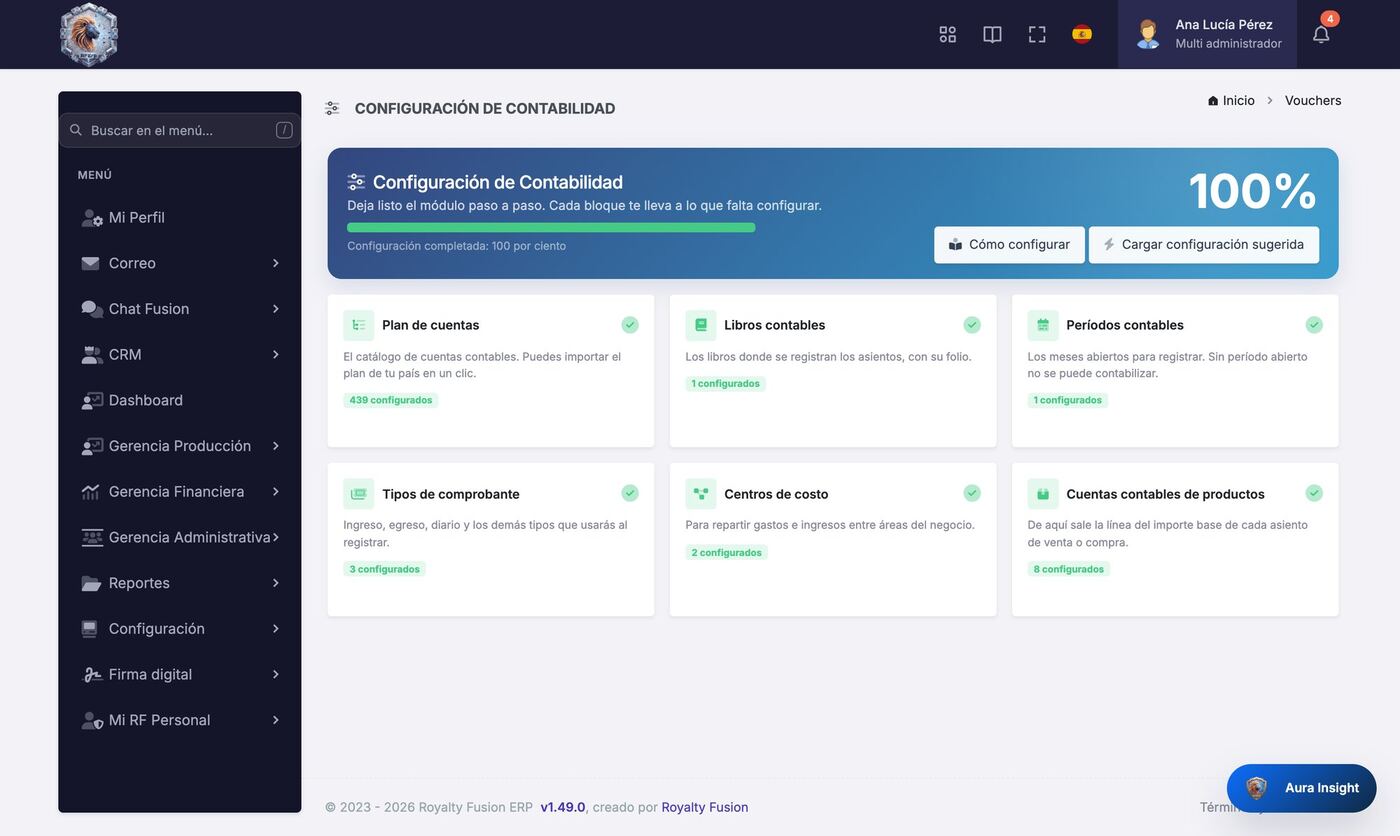Click the green check on Períodos contables
This screenshot has height=836, width=1400.
click(x=1314, y=325)
